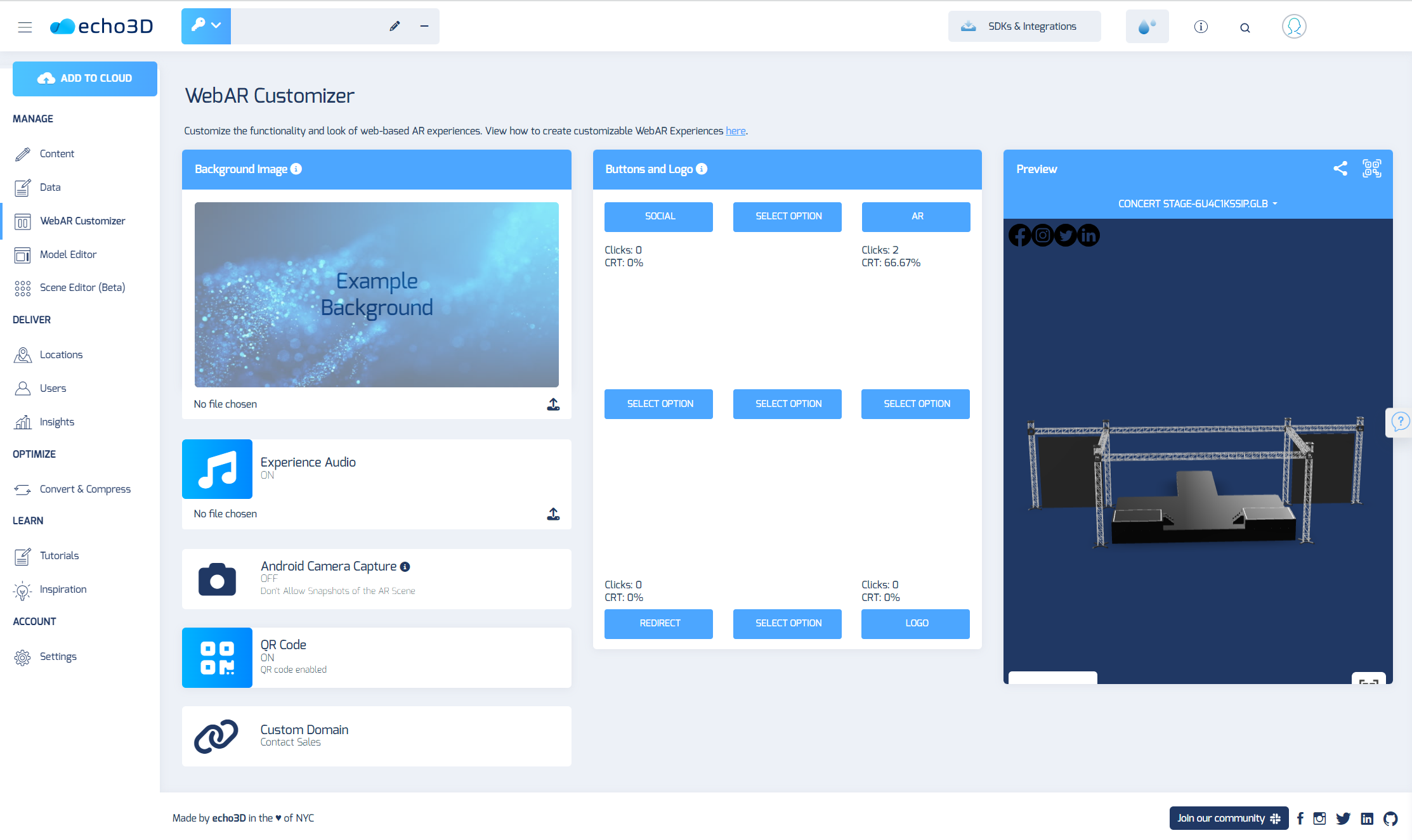Toggle Android Camera Capture setting
The height and width of the screenshot is (840, 1412).
pyautogui.click(x=217, y=579)
